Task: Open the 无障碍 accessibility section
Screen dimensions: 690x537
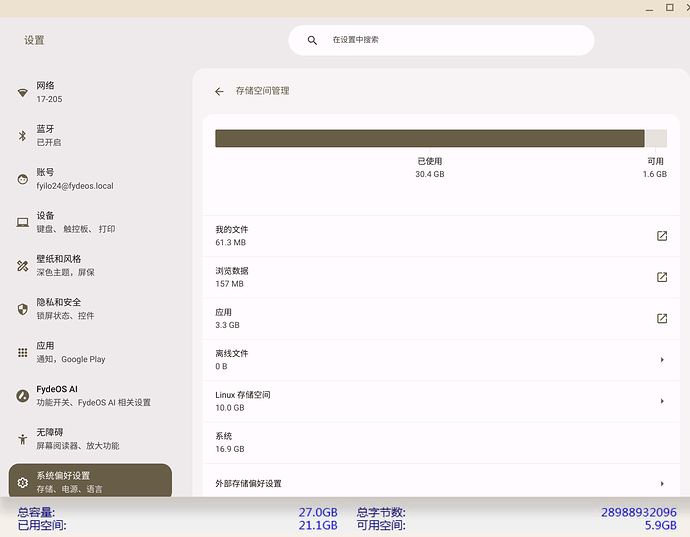Action: 90,438
